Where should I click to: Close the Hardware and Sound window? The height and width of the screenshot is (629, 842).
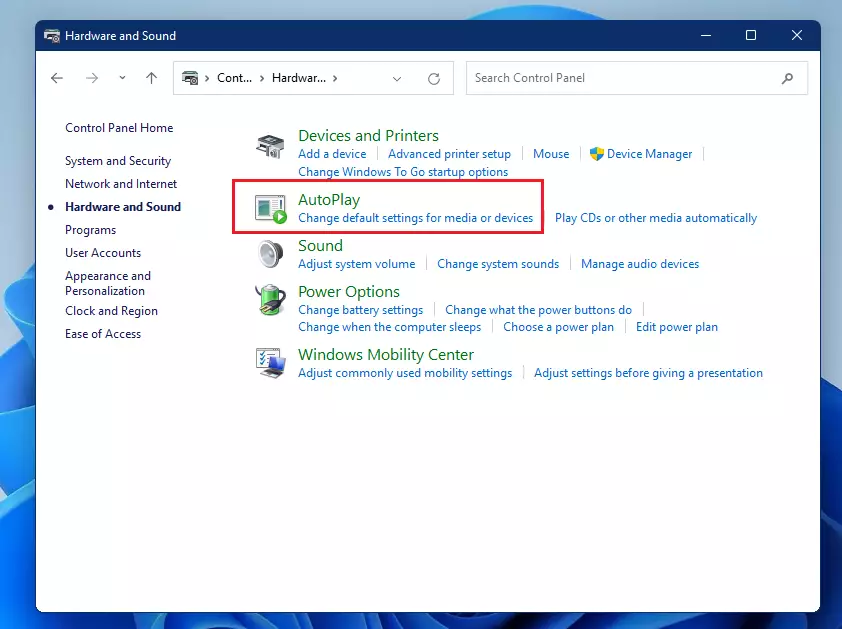(797, 35)
